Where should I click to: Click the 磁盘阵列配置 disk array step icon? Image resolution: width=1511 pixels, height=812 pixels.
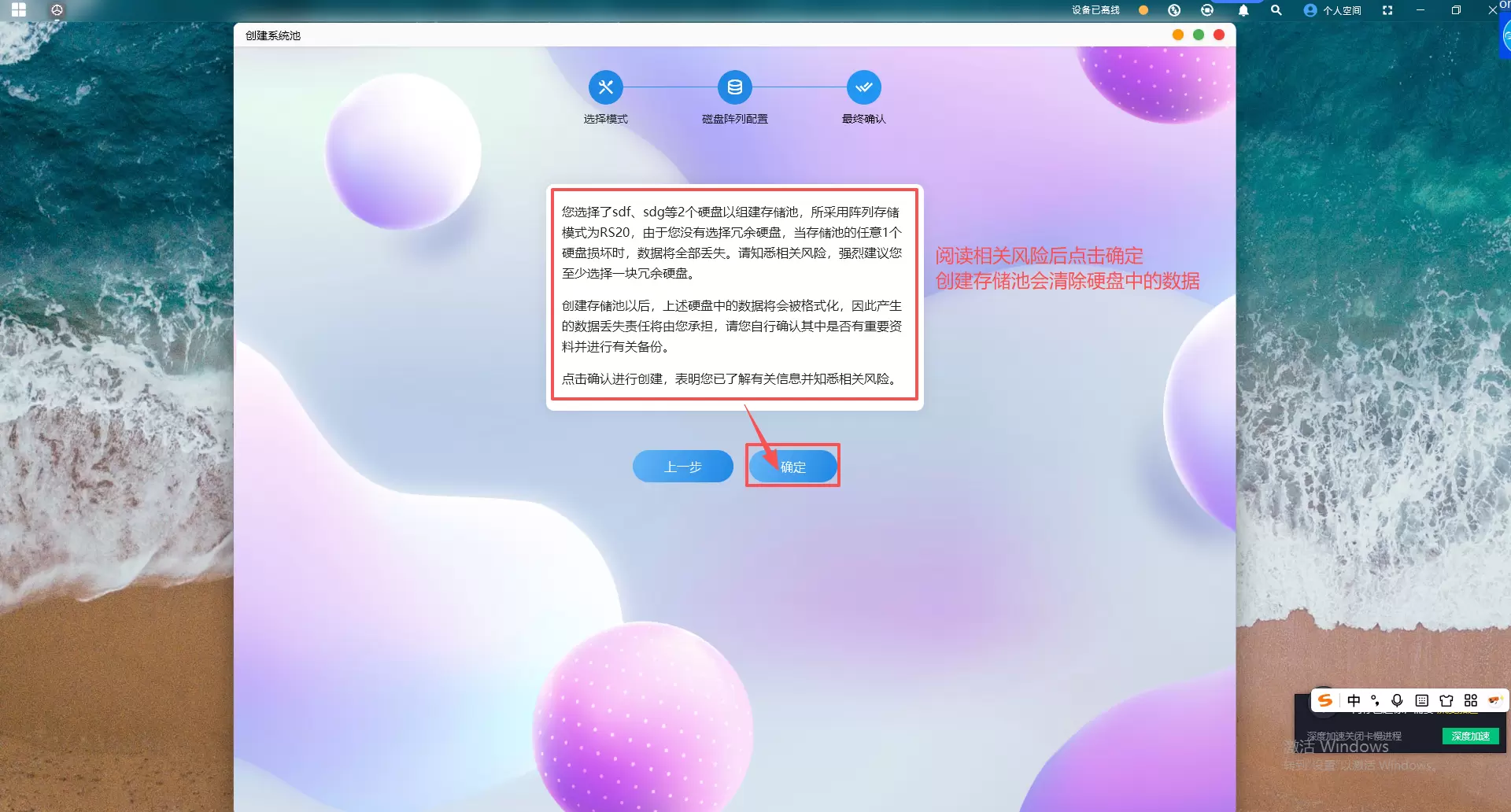point(734,87)
